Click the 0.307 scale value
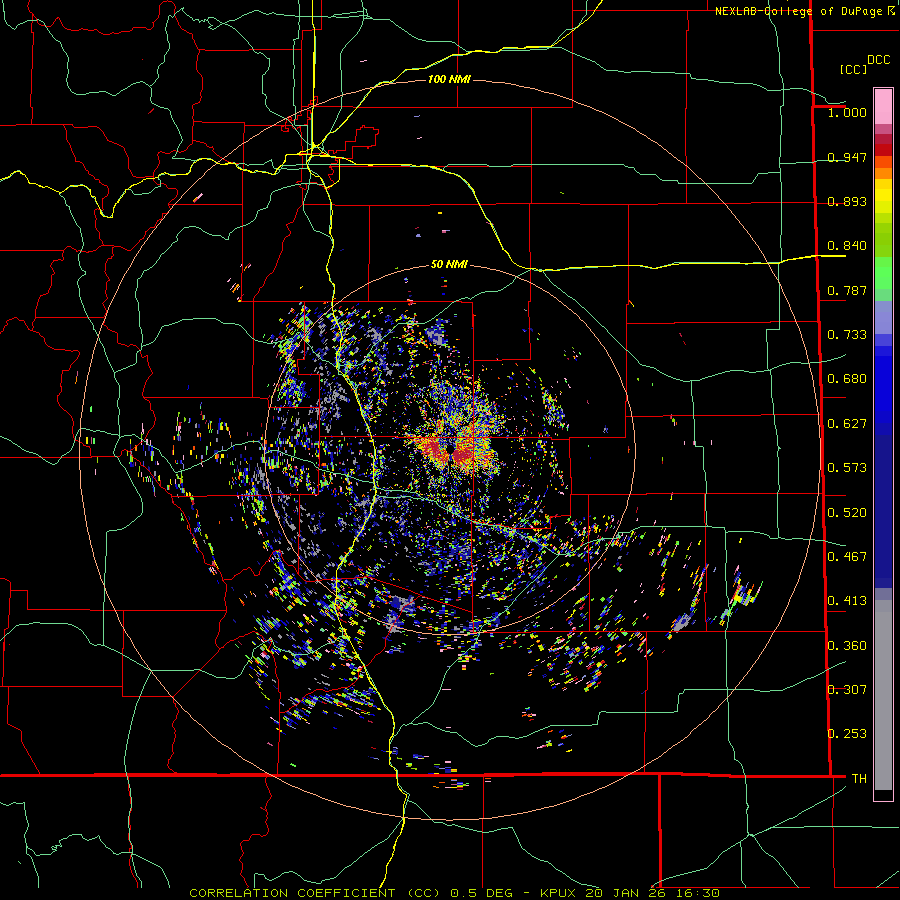The height and width of the screenshot is (900, 900). click(847, 690)
